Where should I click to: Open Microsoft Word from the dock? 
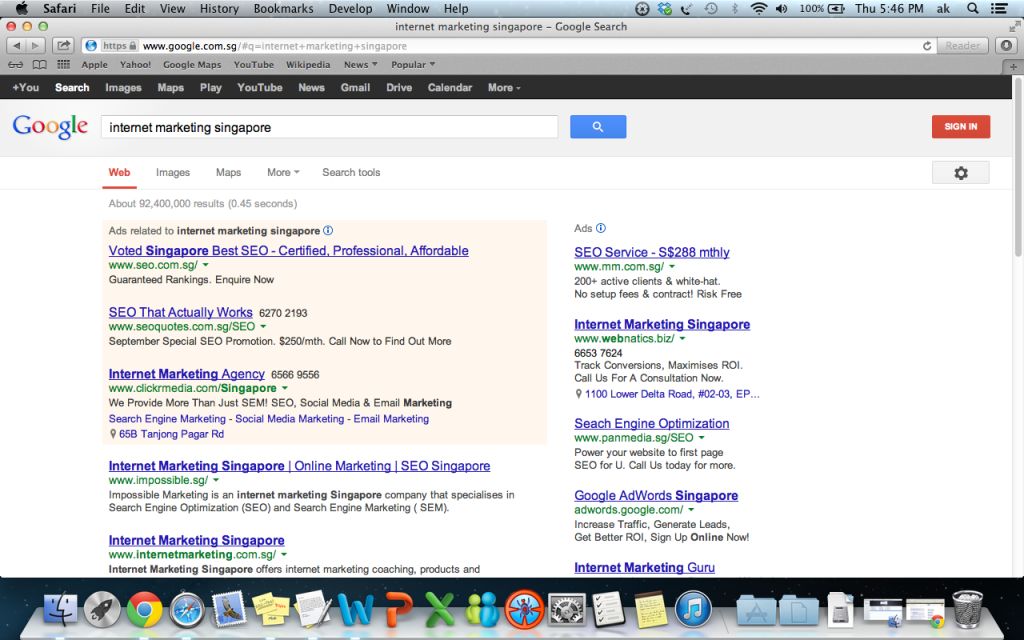pos(355,609)
